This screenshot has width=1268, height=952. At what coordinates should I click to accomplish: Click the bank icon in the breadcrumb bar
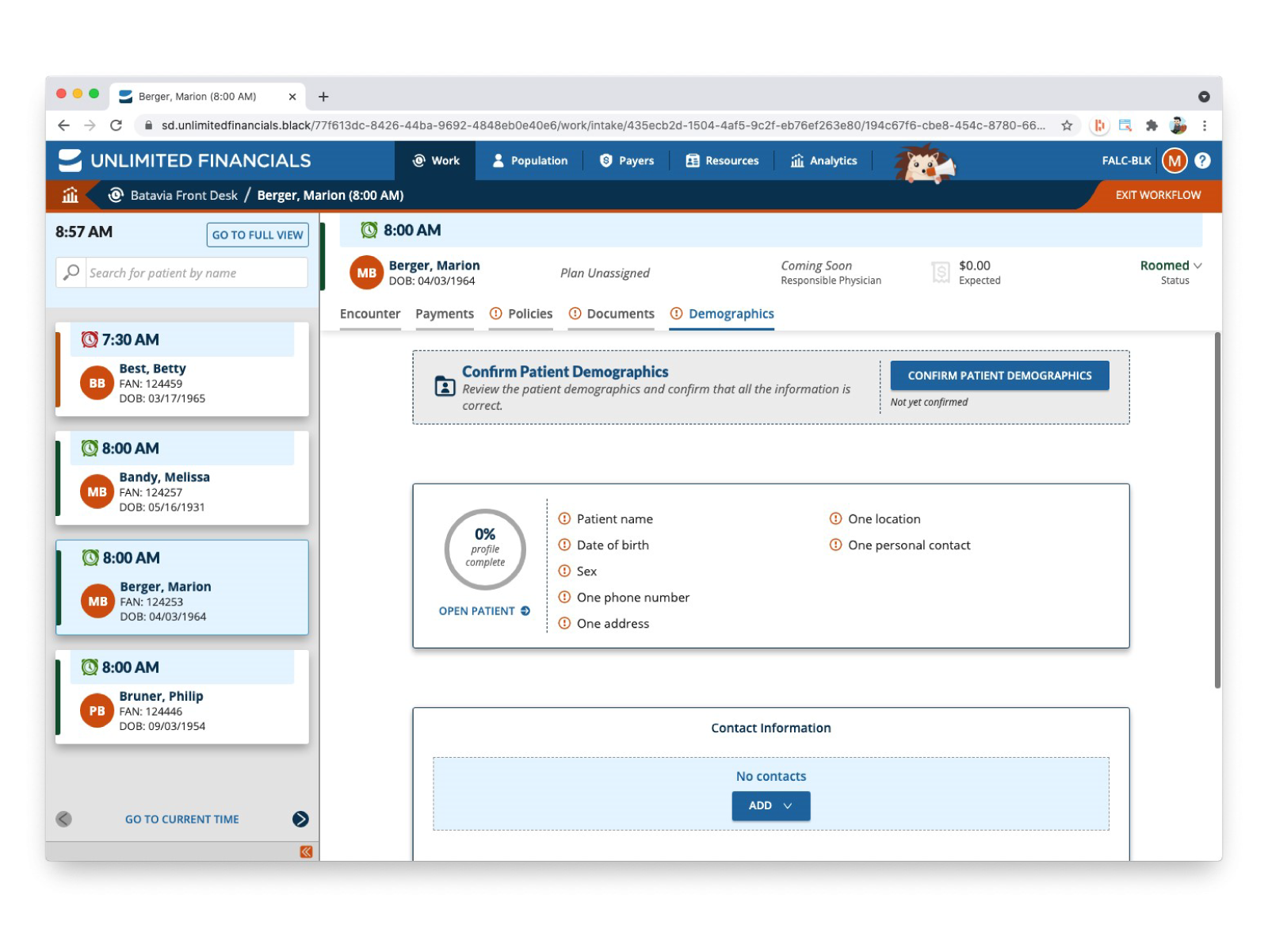70,195
